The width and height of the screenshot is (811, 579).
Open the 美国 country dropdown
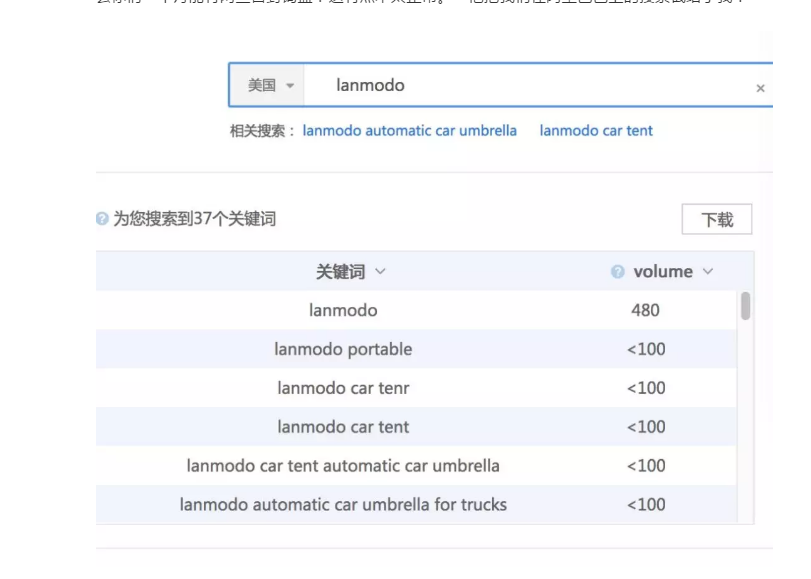[x=267, y=85]
